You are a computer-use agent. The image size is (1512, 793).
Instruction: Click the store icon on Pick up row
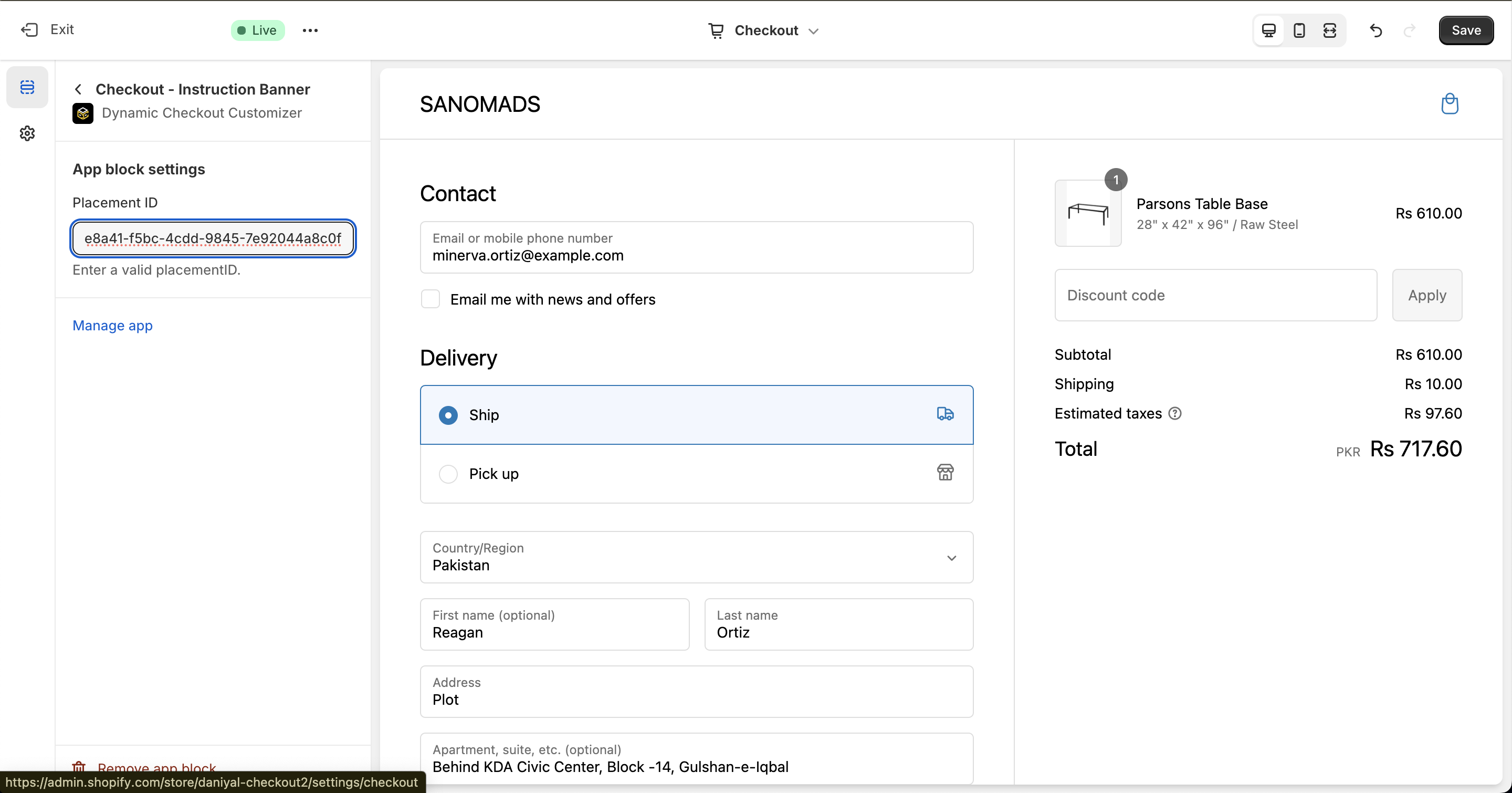tap(945, 473)
